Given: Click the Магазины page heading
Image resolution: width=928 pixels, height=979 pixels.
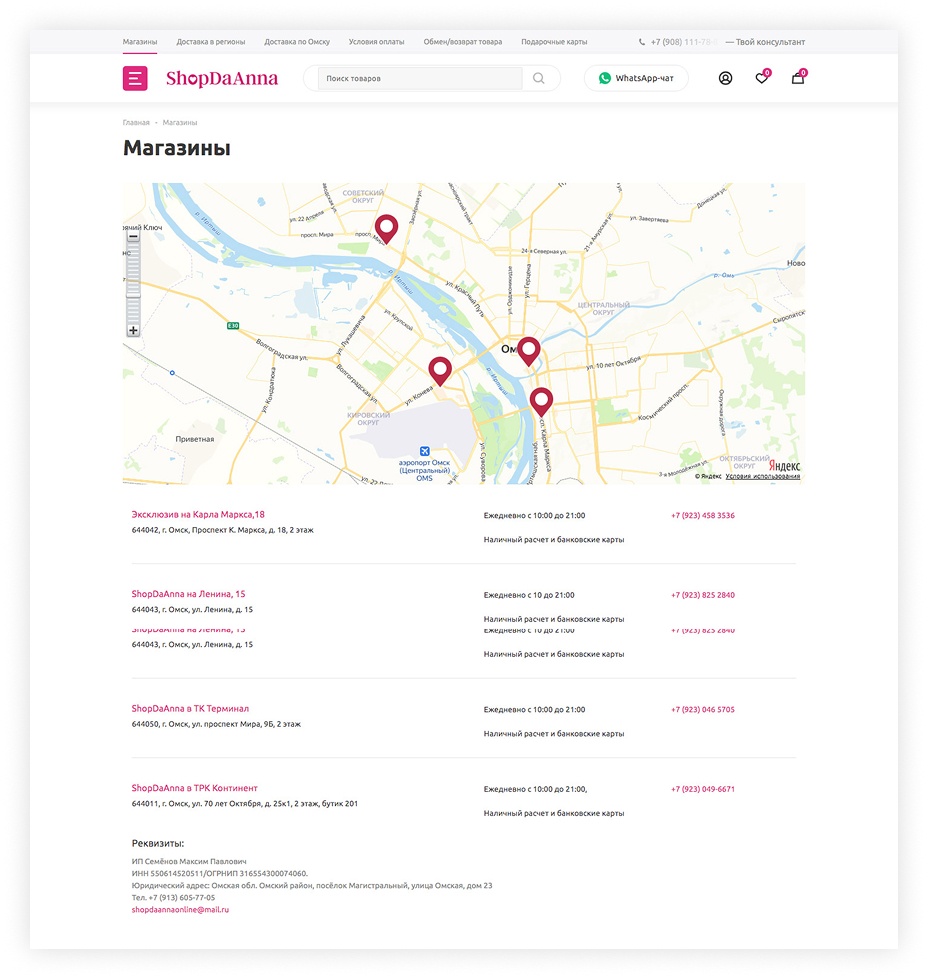Looking at the screenshot, I should pyautogui.click(x=177, y=148).
